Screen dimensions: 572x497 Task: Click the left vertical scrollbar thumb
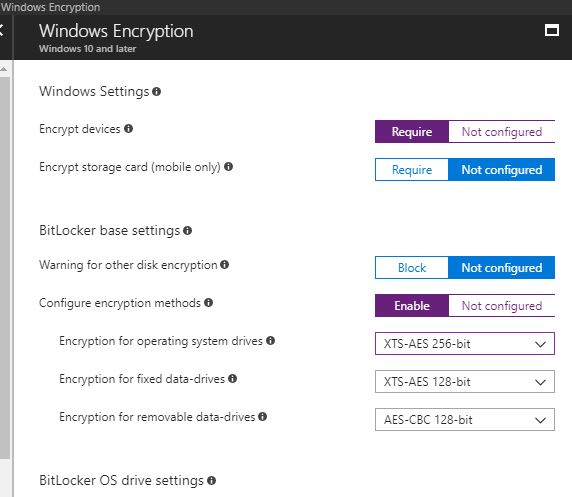click(x=4, y=268)
